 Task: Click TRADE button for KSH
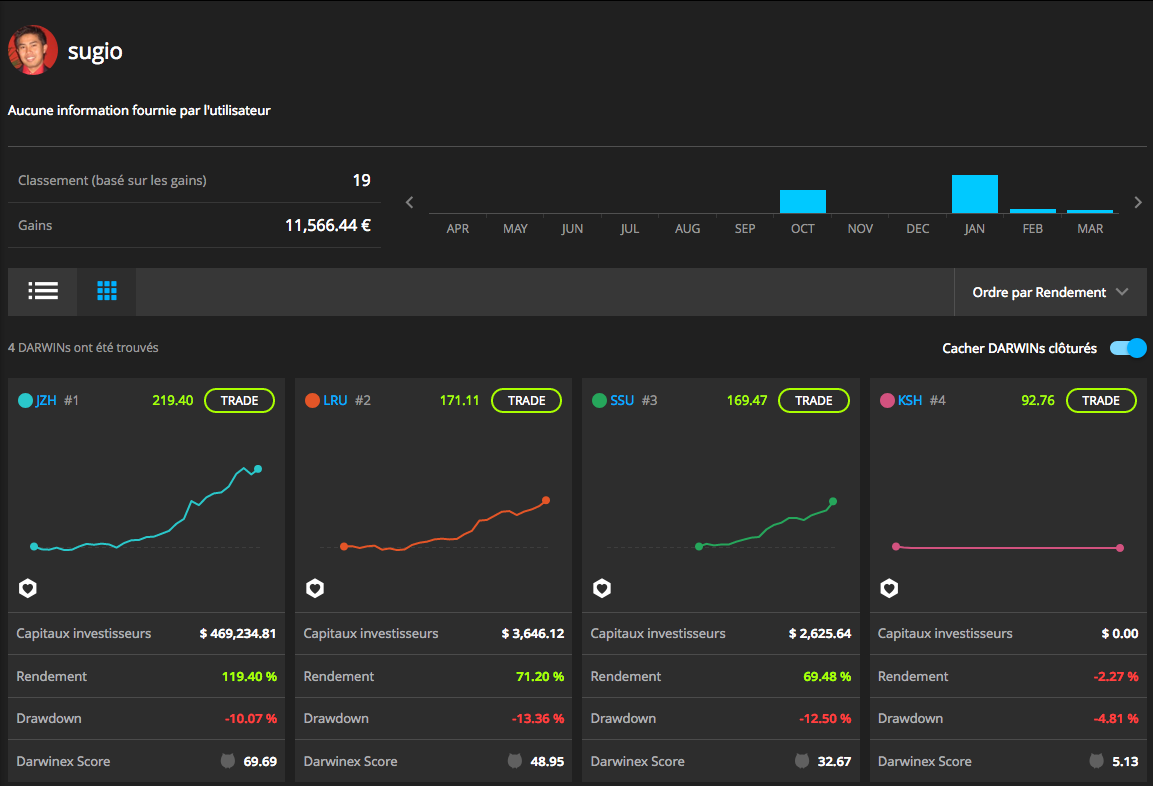[x=1101, y=401]
